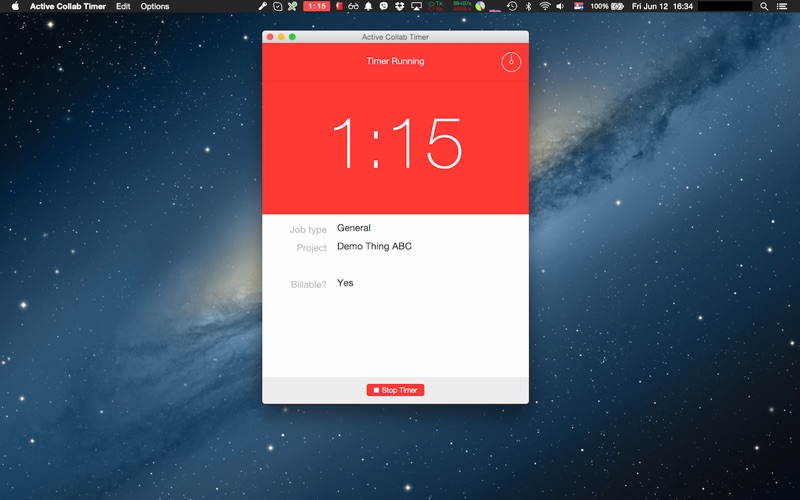The width and height of the screenshot is (800, 500).
Task: Open Spotlight search magnifier
Action: (x=764, y=6)
